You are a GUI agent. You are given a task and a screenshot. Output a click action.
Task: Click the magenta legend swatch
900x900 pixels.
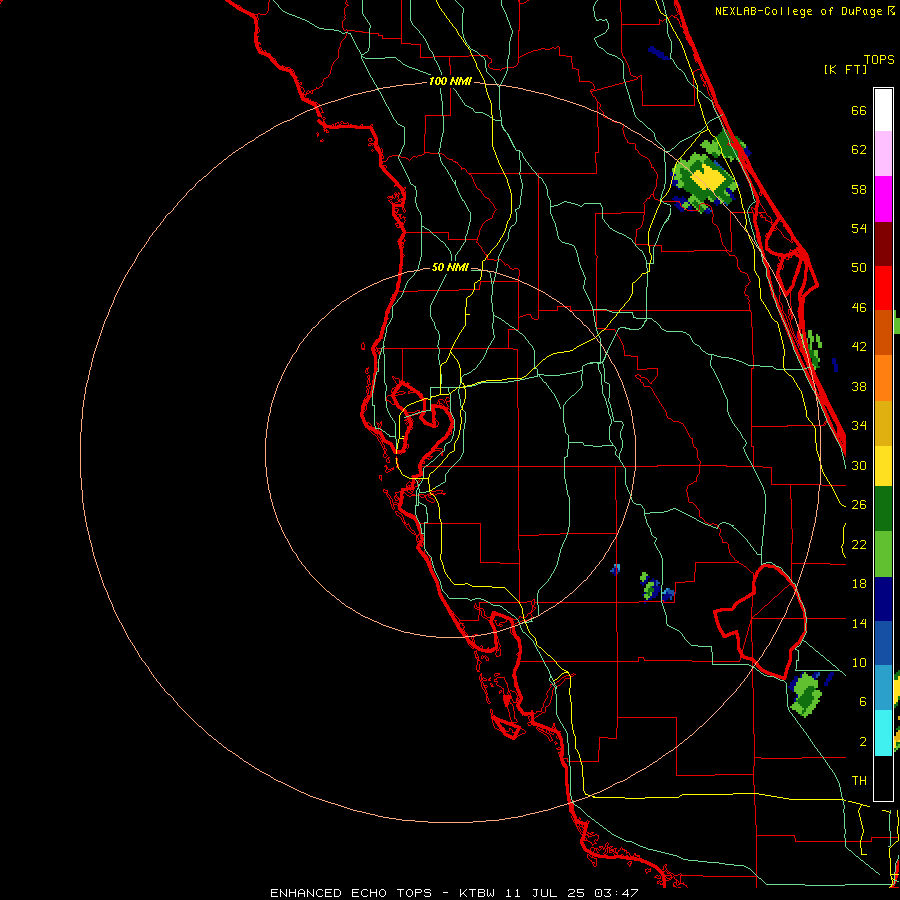point(883,199)
